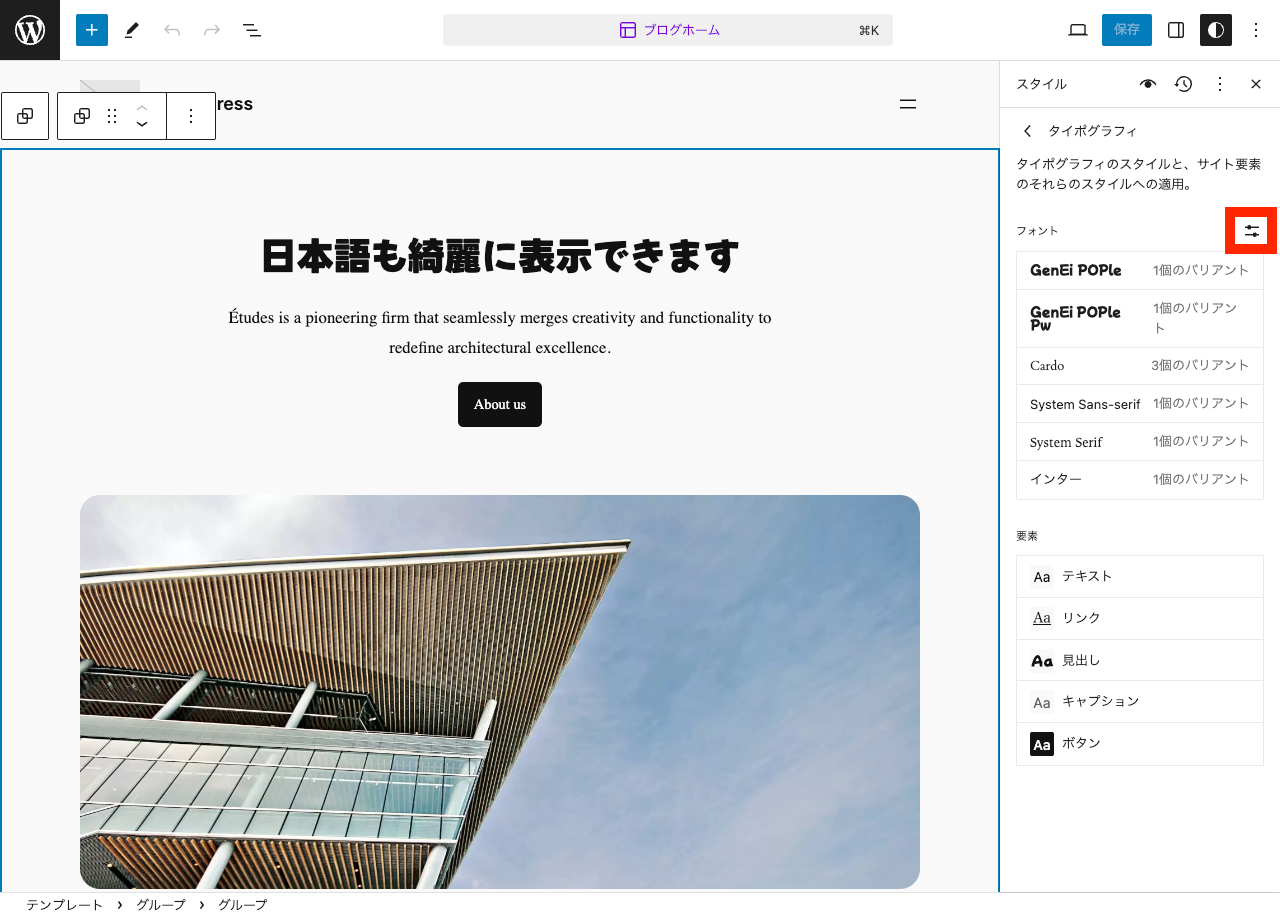This screenshot has width=1280, height=916.
Task: Open the block inserter plus button
Action: click(x=92, y=30)
